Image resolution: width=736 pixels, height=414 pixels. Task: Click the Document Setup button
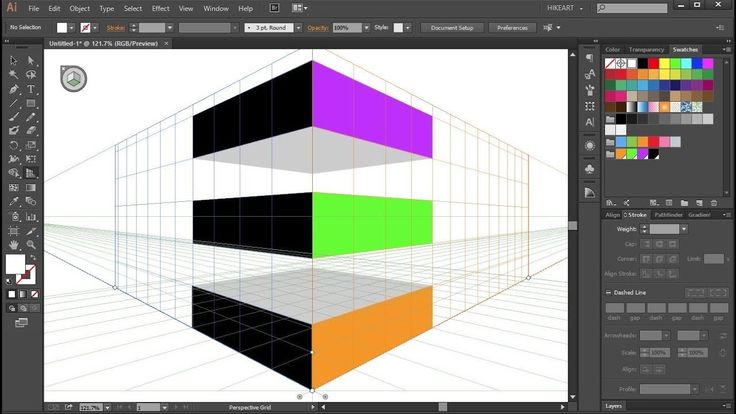click(452, 28)
